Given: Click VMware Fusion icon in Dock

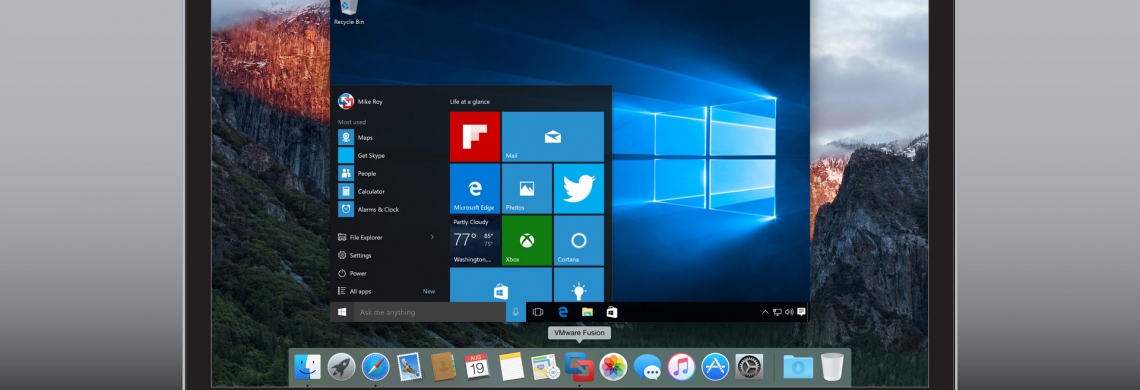Looking at the screenshot, I should click(x=579, y=367).
